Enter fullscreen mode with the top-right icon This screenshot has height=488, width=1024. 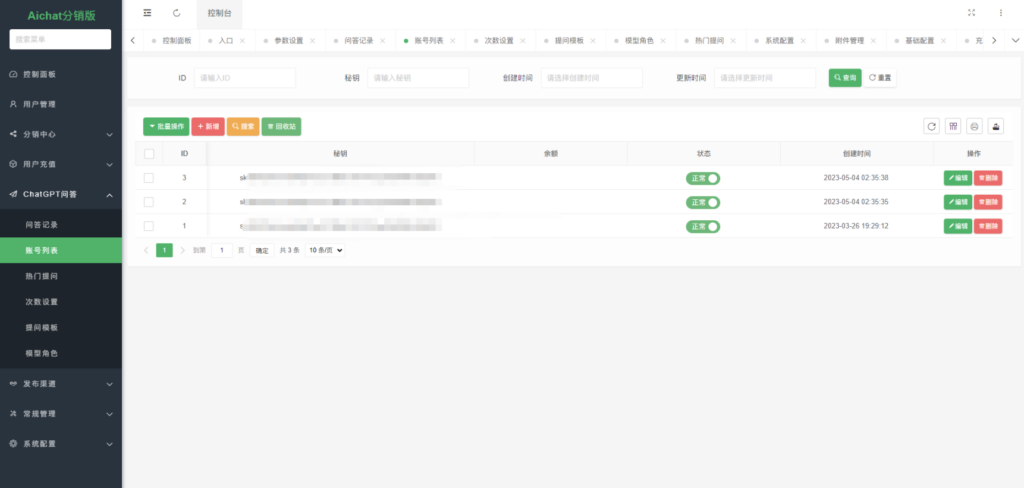[971, 12]
